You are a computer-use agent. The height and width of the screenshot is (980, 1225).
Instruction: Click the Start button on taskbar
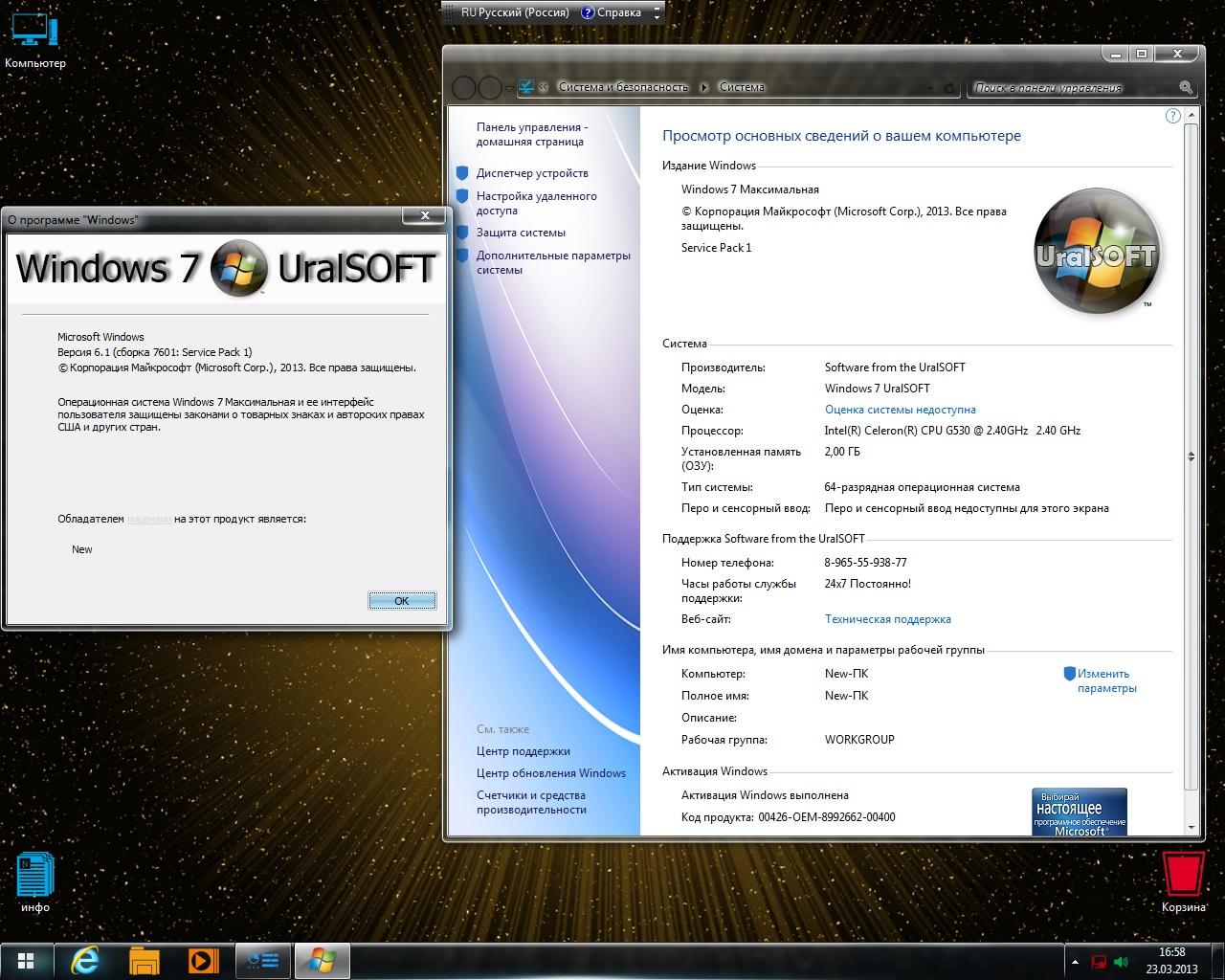26,960
